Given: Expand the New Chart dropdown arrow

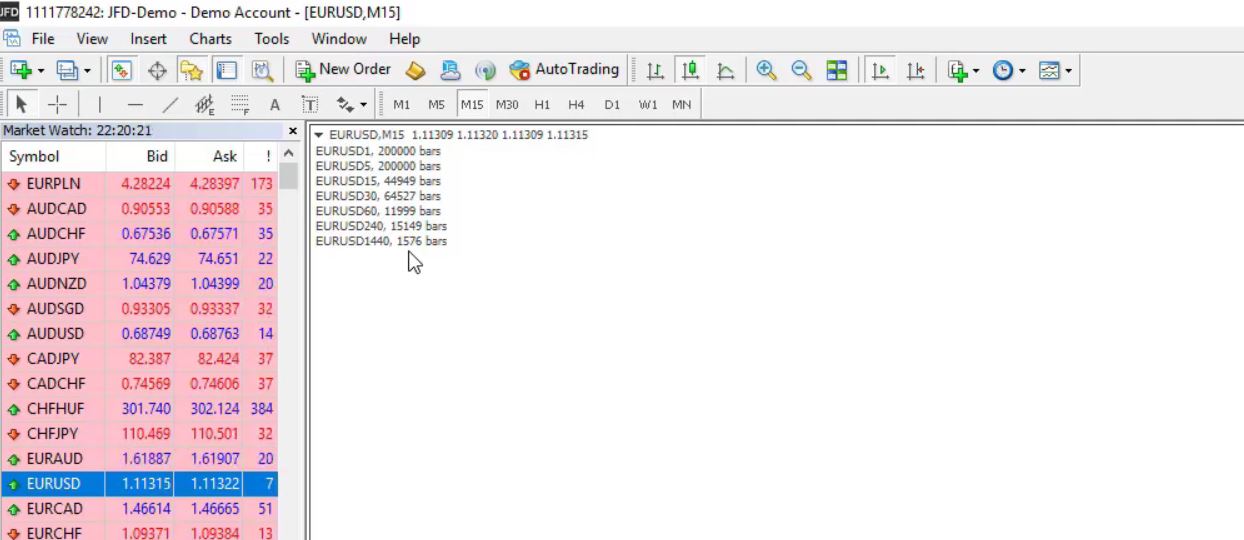Looking at the screenshot, I should click(40, 71).
